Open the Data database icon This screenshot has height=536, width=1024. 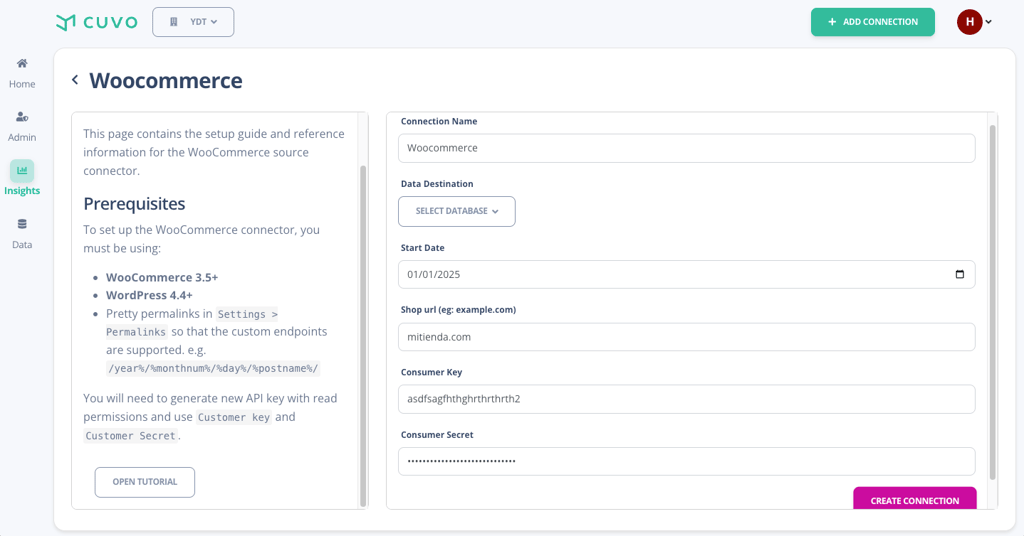[22, 225]
